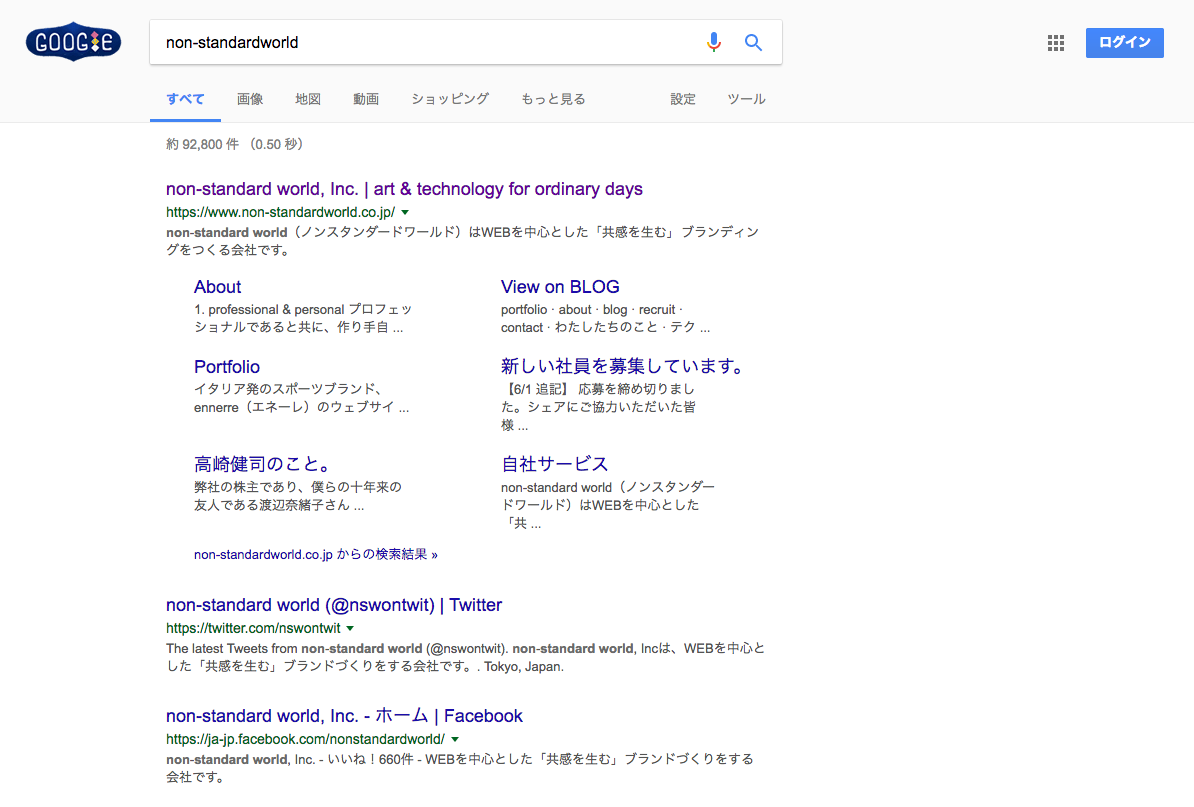Screen dimensions: 1194x807
Task: Open the ショッピング tab
Action: point(450,100)
